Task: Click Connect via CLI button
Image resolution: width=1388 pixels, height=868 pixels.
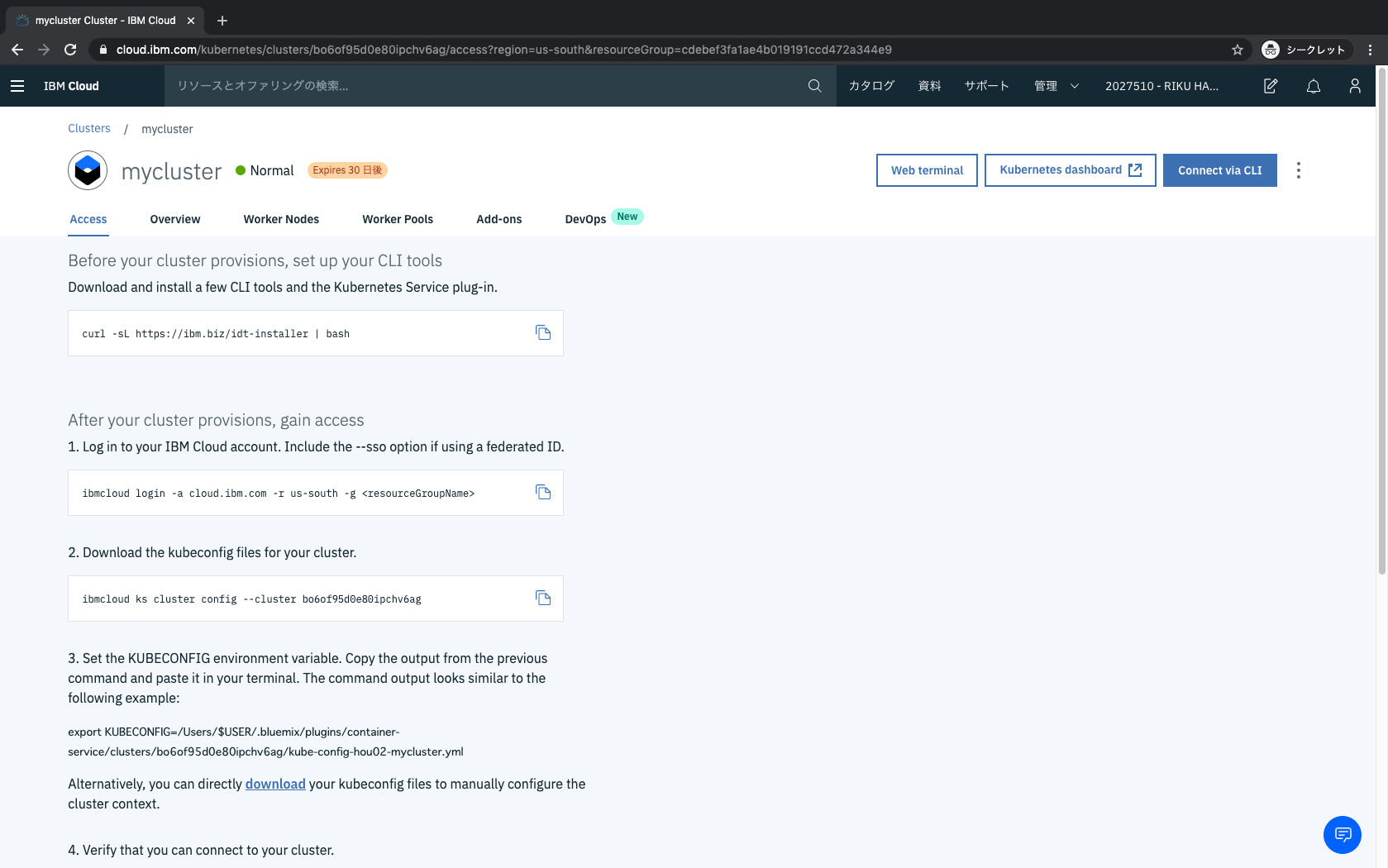Action: coord(1220,170)
